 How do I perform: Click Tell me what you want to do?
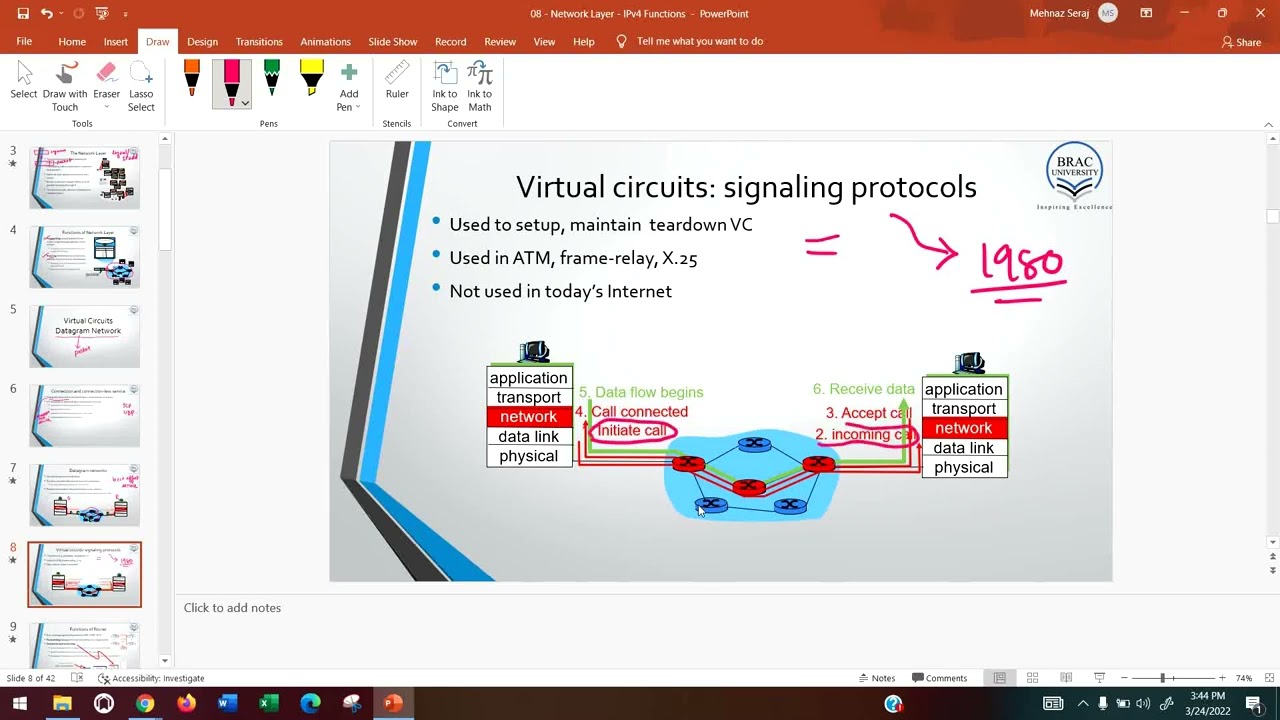pyautogui.click(x=690, y=42)
